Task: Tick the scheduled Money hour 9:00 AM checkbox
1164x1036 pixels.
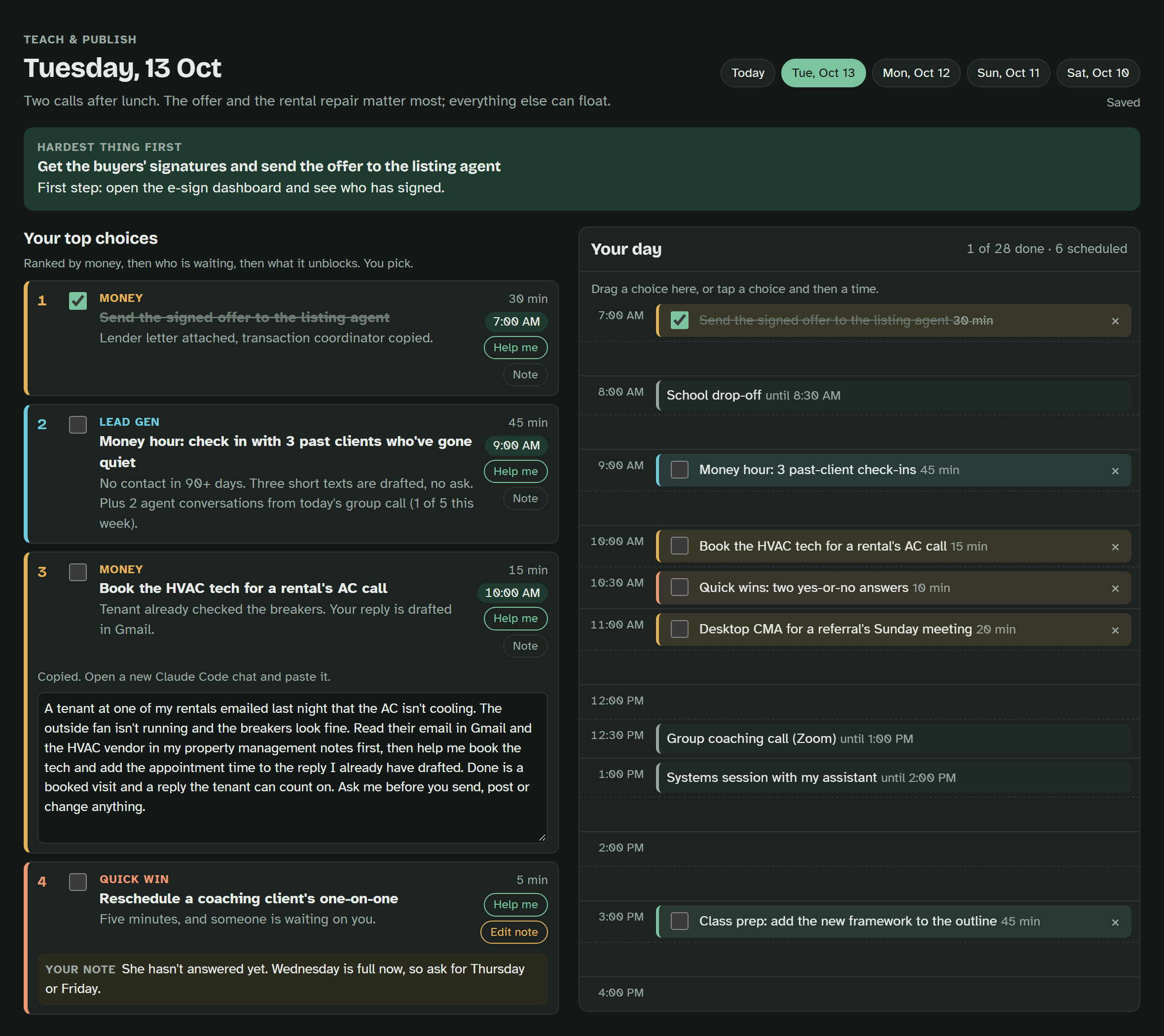Action: pos(679,470)
